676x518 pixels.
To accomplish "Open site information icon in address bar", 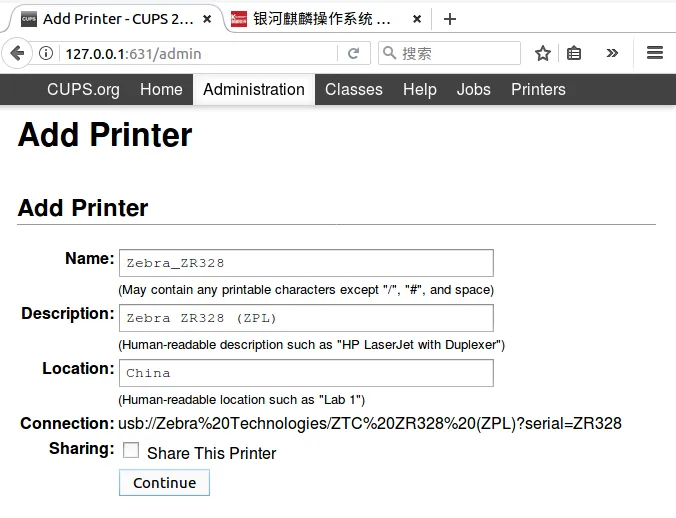I will click(x=47, y=53).
